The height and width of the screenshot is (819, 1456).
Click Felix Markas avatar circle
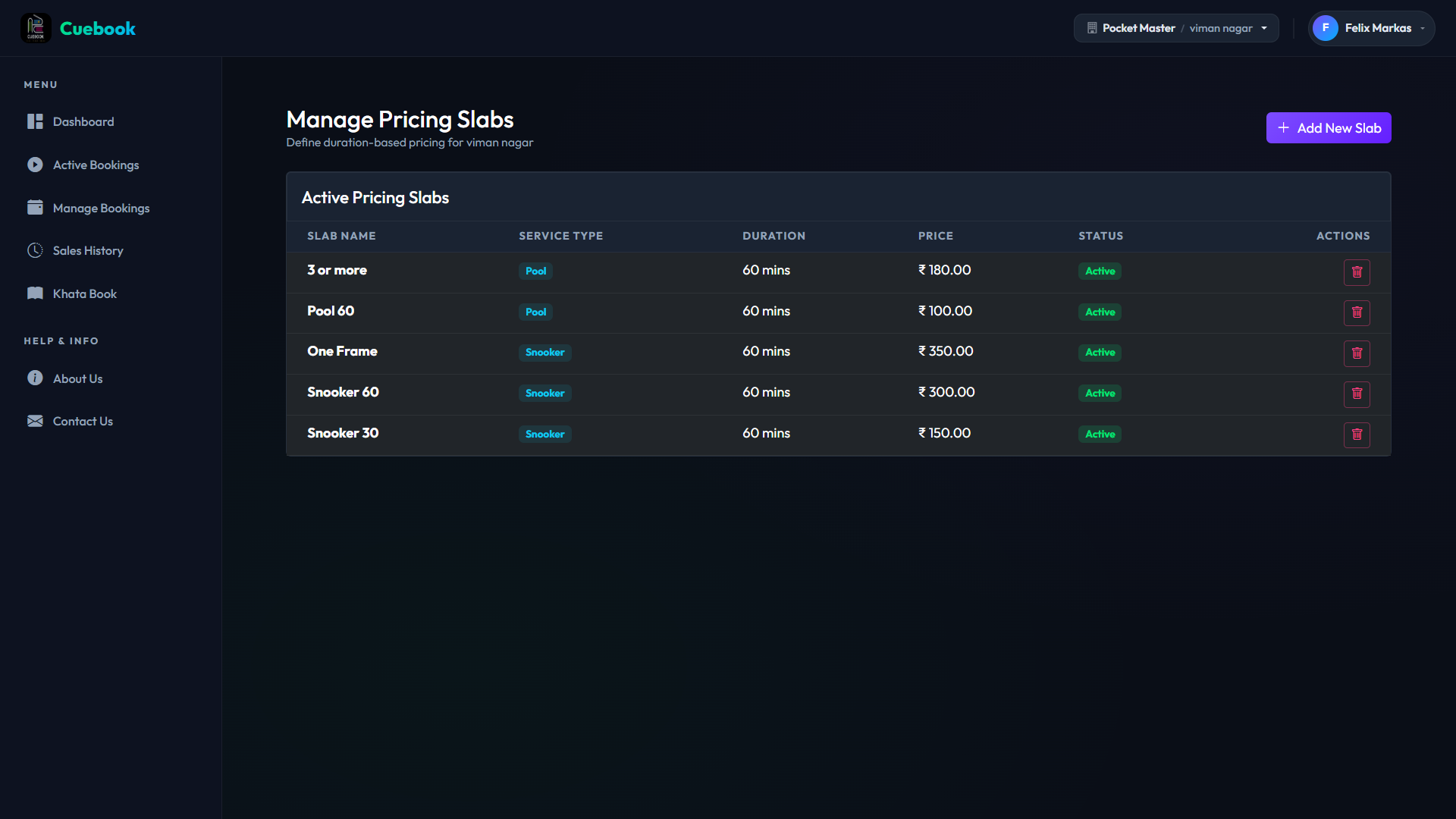click(x=1325, y=28)
